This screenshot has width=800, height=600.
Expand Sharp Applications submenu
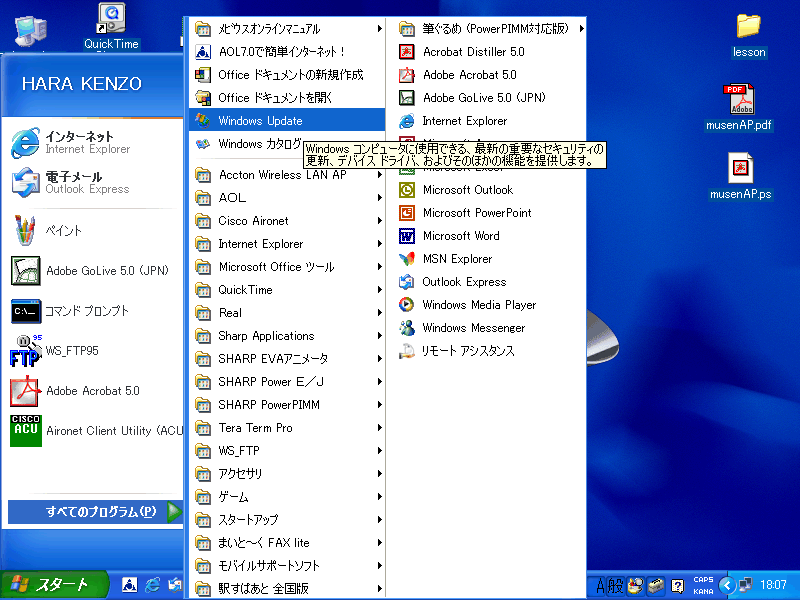(287, 336)
